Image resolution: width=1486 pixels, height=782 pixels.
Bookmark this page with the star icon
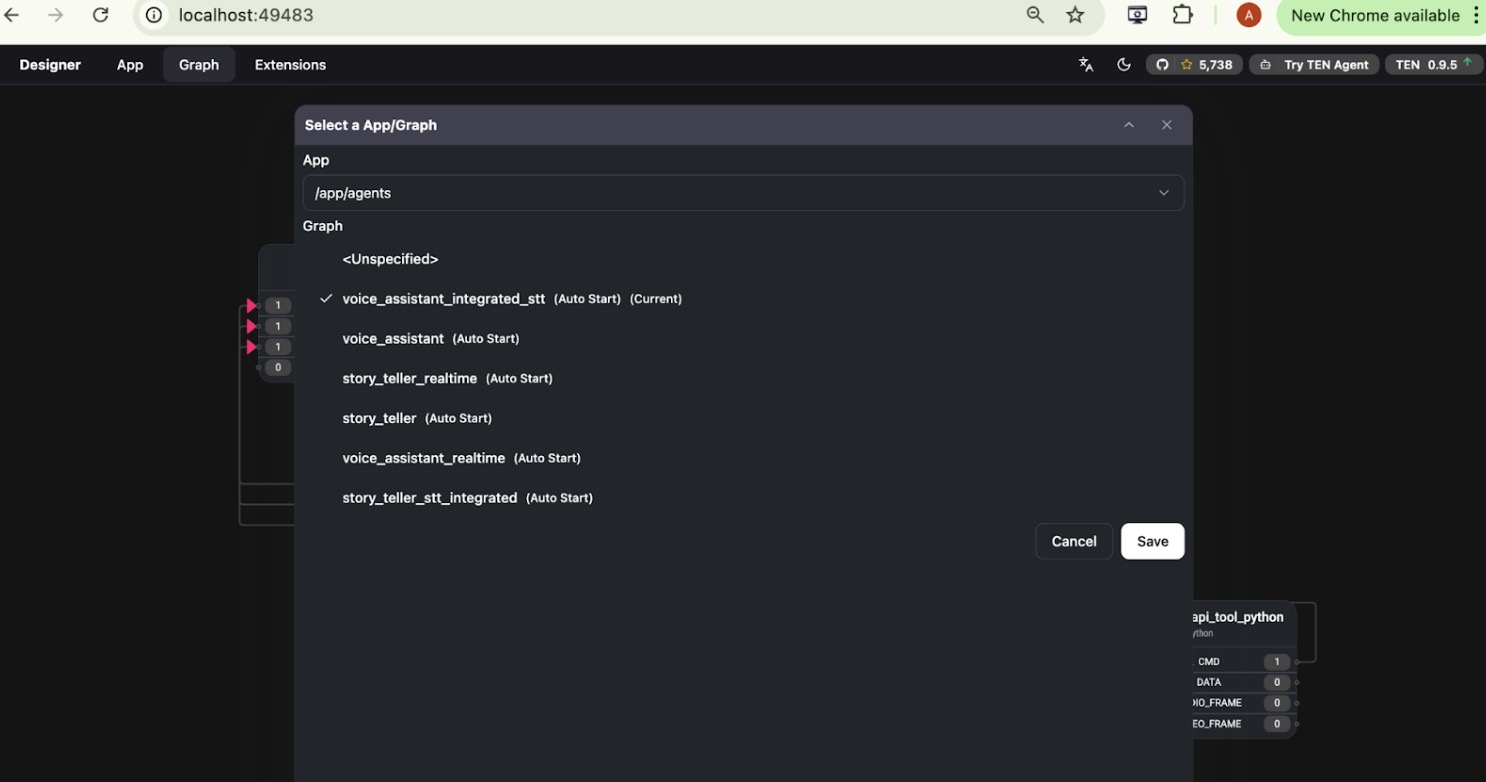[x=1075, y=15]
